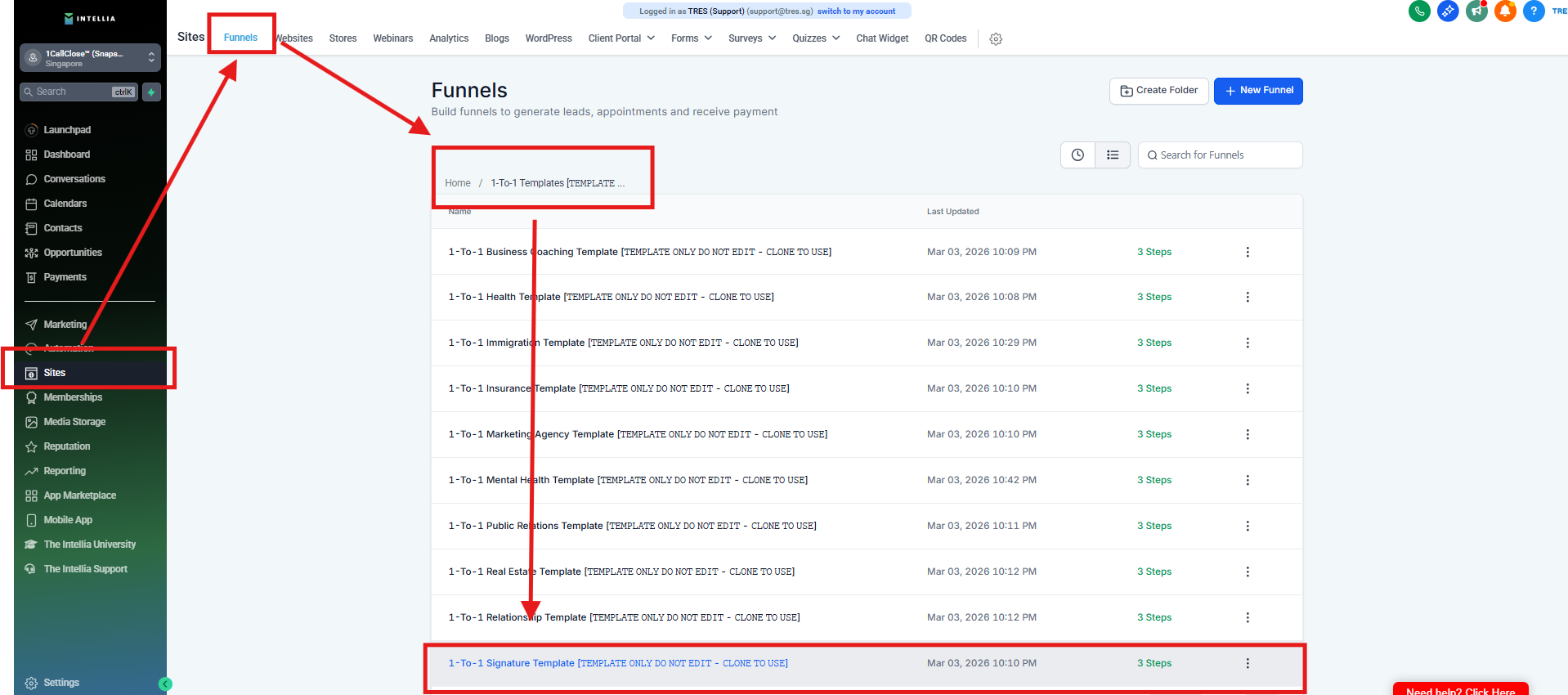The width and height of the screenshot is (1568, 695).
Task: Show recently viewed funnels via clock icon
Action: point(1077,155)
